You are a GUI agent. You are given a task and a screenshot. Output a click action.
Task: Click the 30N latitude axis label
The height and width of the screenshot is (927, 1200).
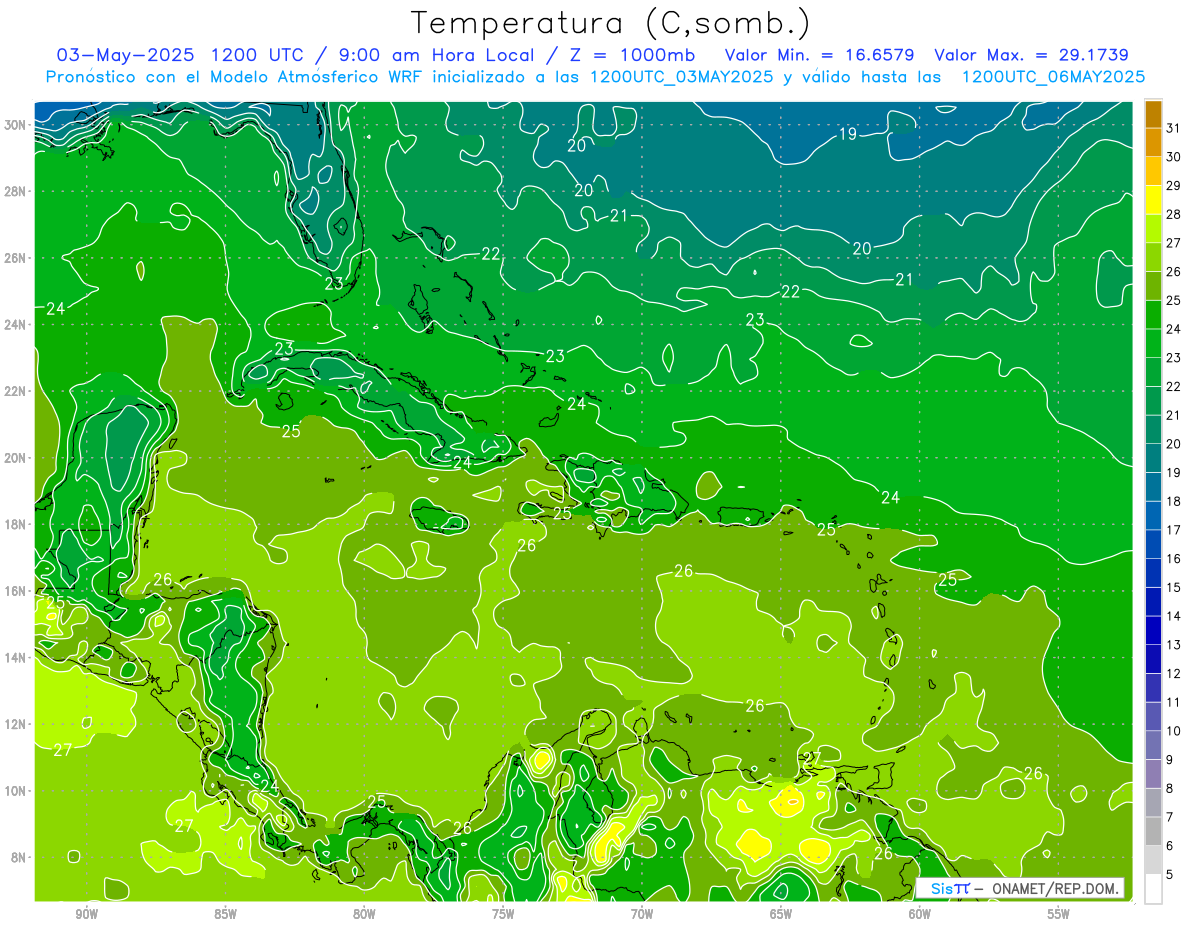15,125
